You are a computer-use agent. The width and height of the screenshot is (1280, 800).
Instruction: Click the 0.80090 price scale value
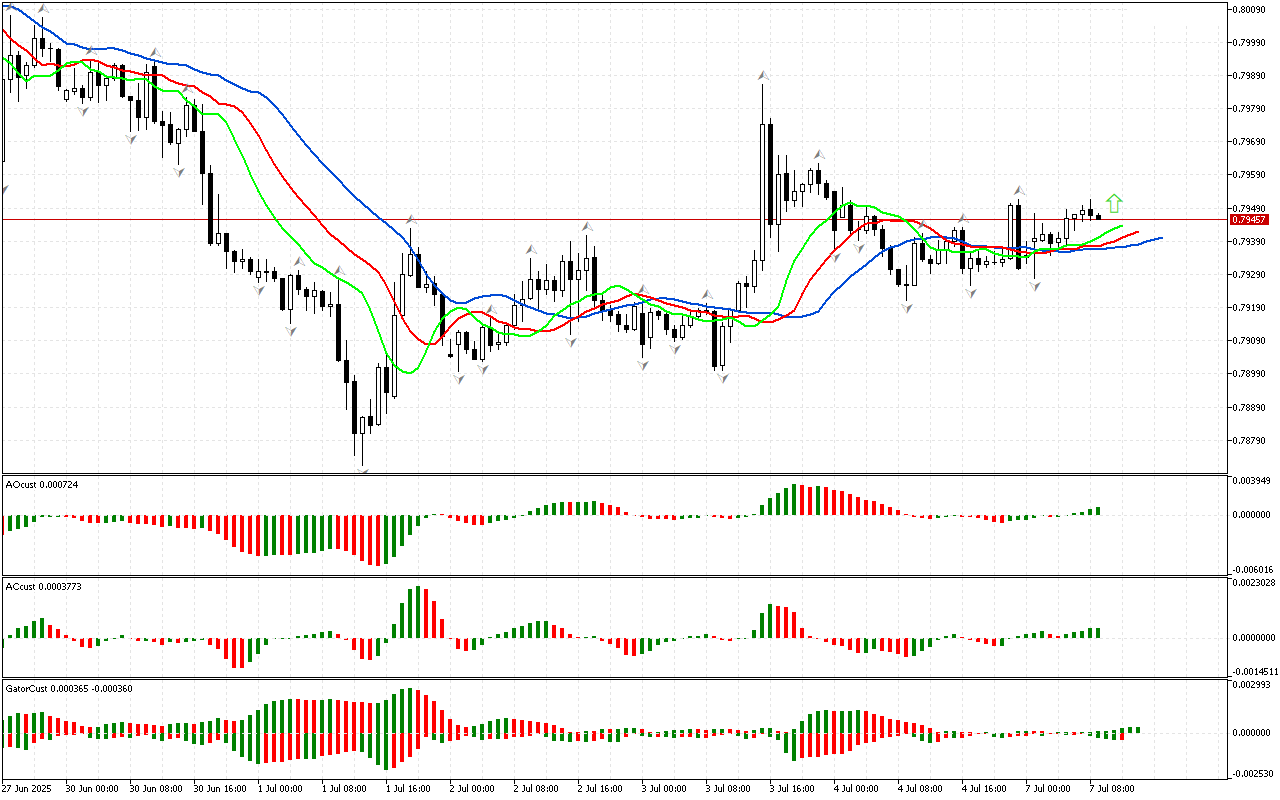(1250, 9)
